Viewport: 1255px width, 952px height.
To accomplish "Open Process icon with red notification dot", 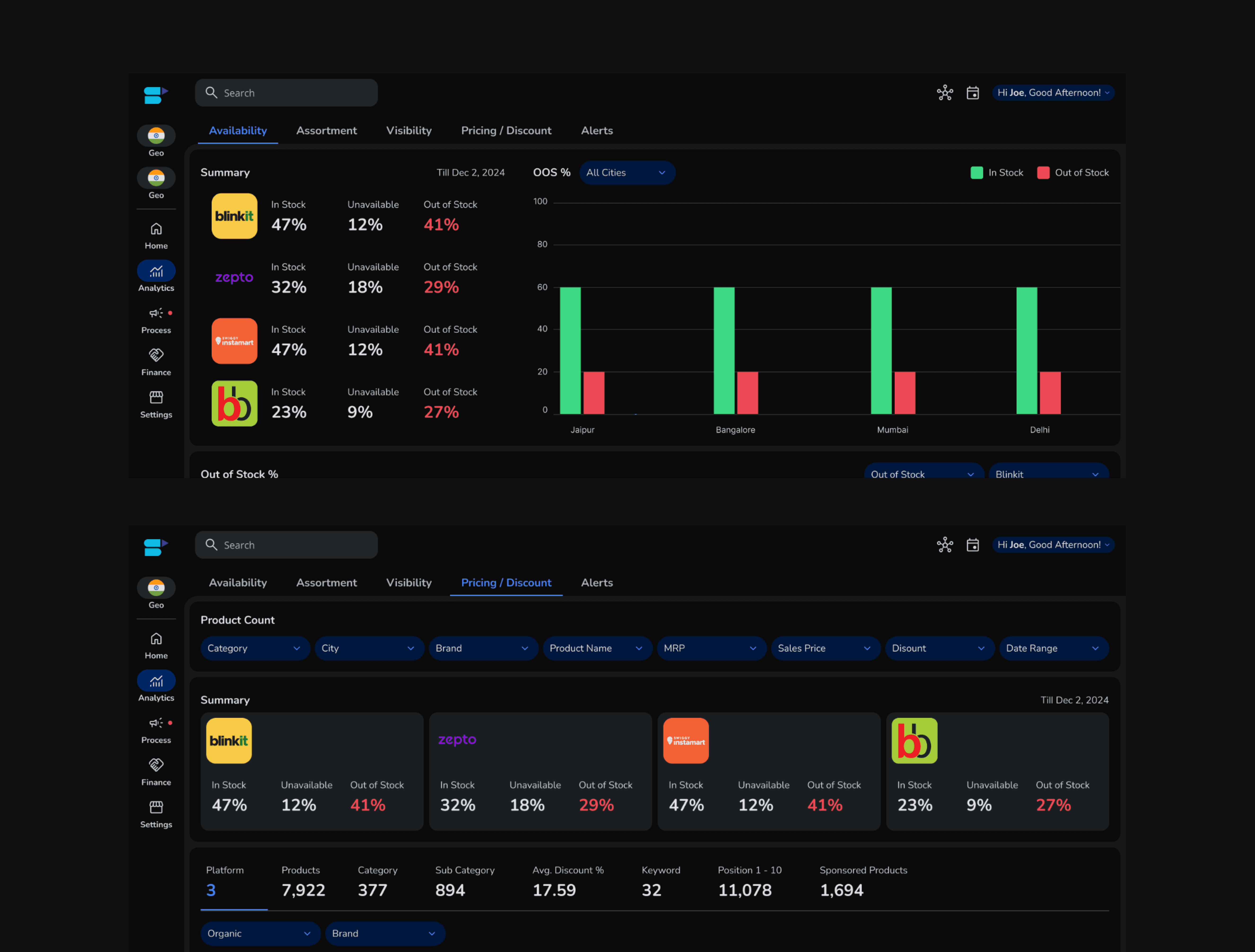I will pyautogui.click(x=156, y=313).
